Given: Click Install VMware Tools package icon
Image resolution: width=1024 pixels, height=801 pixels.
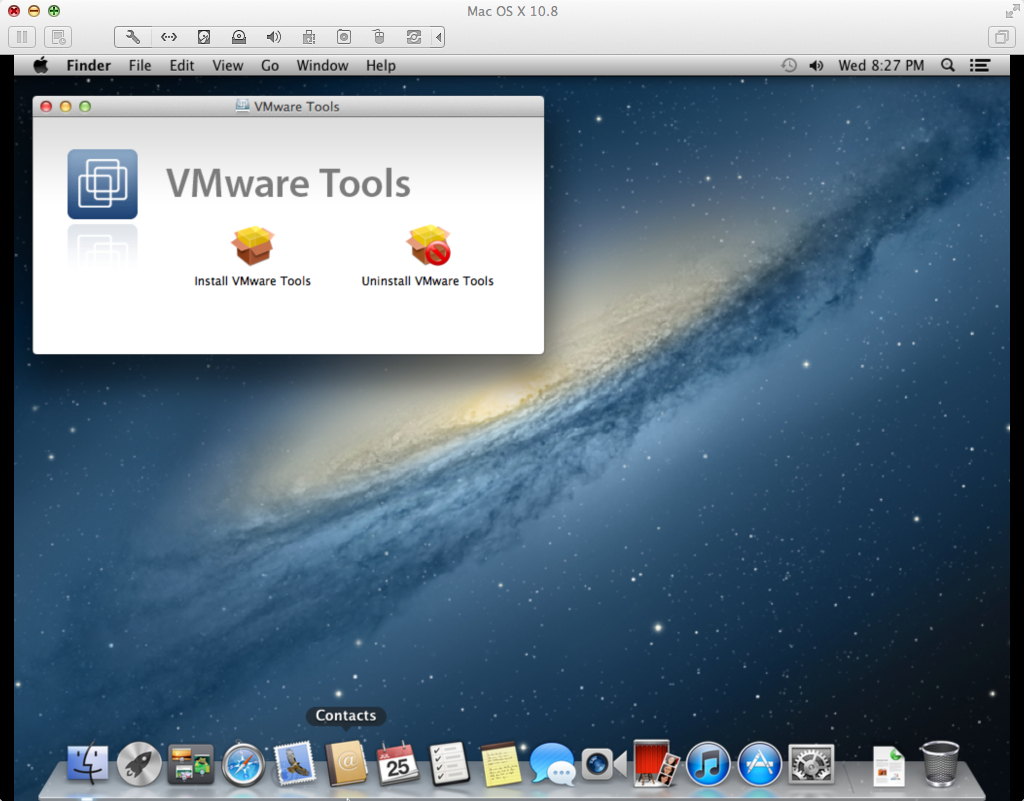Looking at the screenshot, I should [252, 245].
